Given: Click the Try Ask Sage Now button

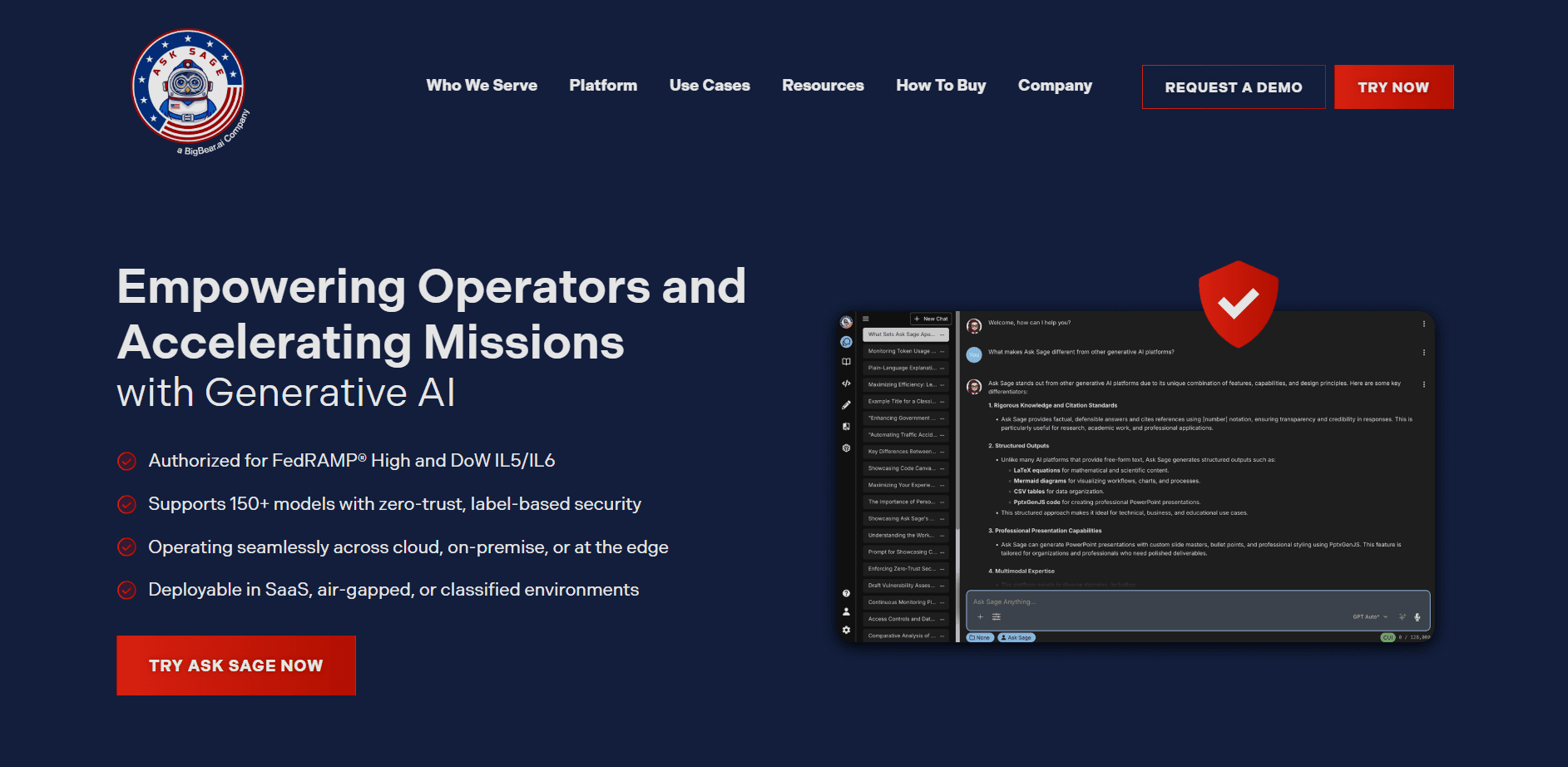Looking at the screenshot, I should click(x=236, y=666).
